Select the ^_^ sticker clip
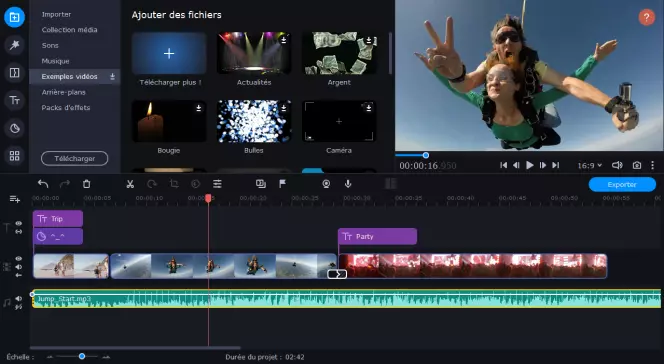Screen dimensions: 664x364 tap(58, 236)
